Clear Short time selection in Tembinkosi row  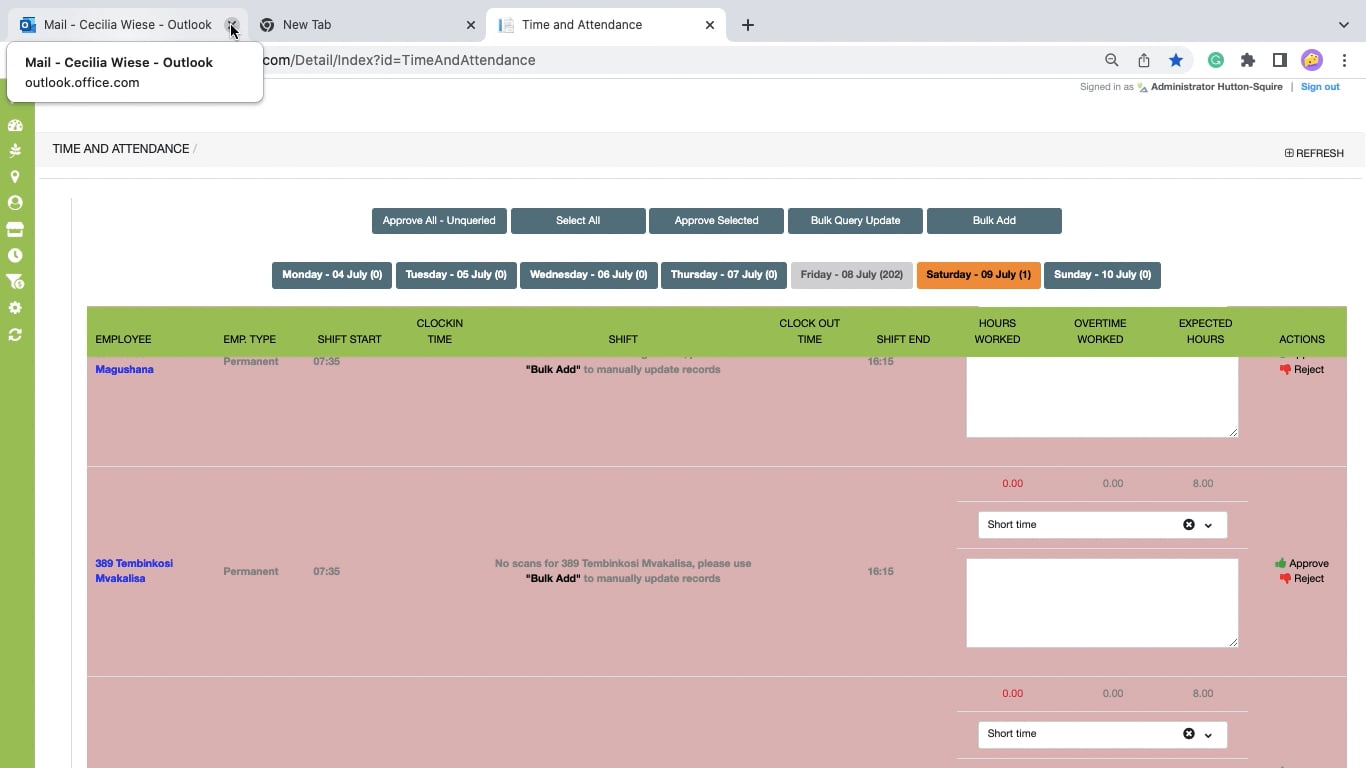(1189, 525)
